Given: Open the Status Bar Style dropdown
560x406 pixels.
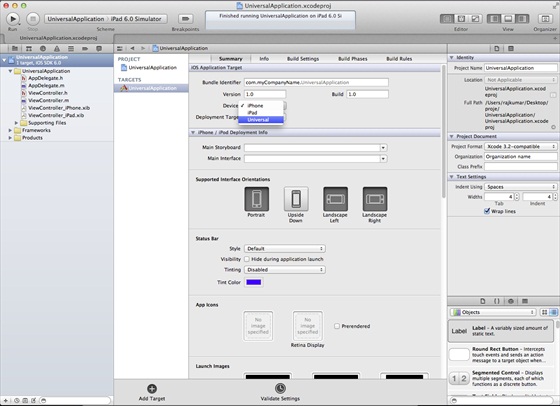Looking at the screenshot, I should tap(285, 249).
